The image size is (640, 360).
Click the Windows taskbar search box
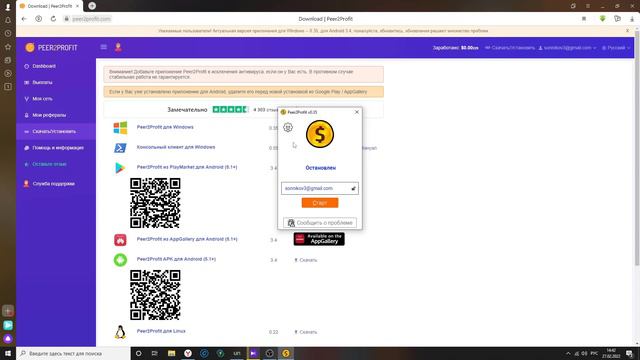(73, 353)
